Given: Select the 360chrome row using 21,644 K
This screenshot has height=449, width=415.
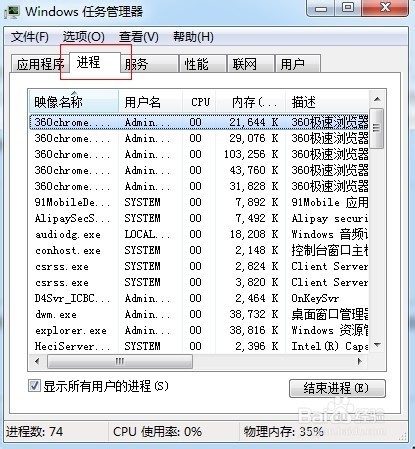Looking at the screenshot, I should tap(199, 122).
